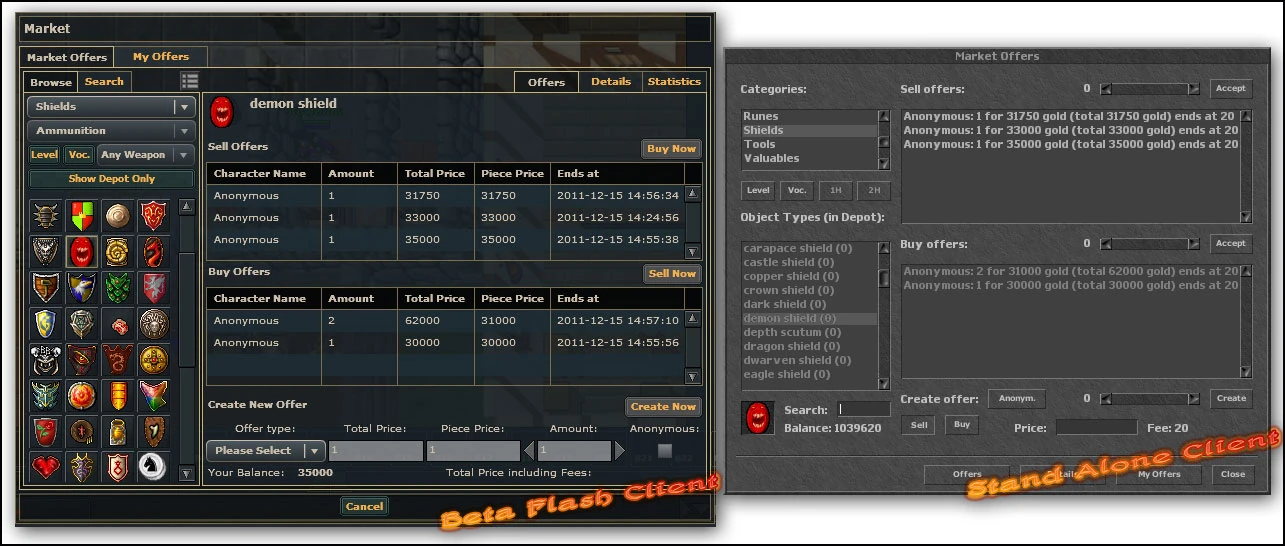
Task: Select the green dragon scale shield icon
Action: 117,287
